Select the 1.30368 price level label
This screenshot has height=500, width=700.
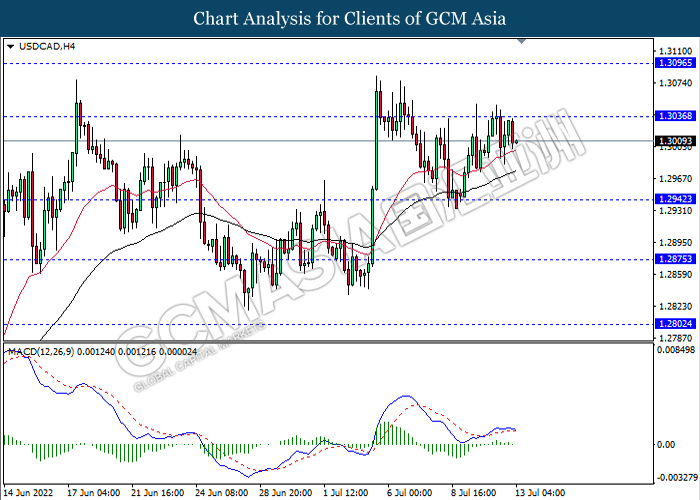pyautogui.click(x=675, y=116)
